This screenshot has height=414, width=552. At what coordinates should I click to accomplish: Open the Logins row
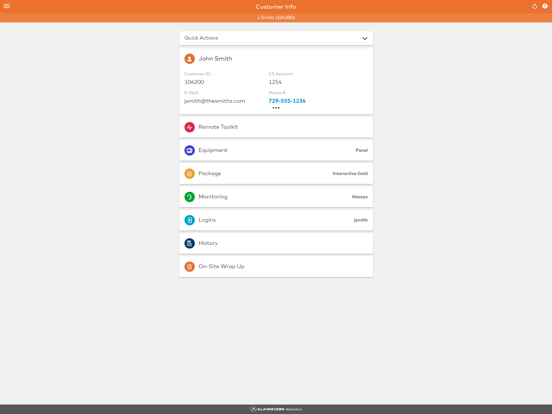(276, 220)
